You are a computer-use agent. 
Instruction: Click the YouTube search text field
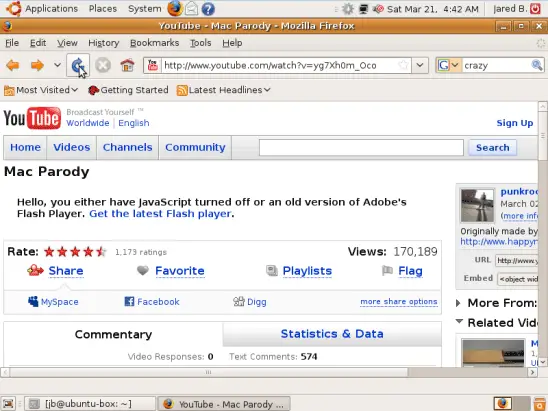pyautogui.click(x=361, y=147)
